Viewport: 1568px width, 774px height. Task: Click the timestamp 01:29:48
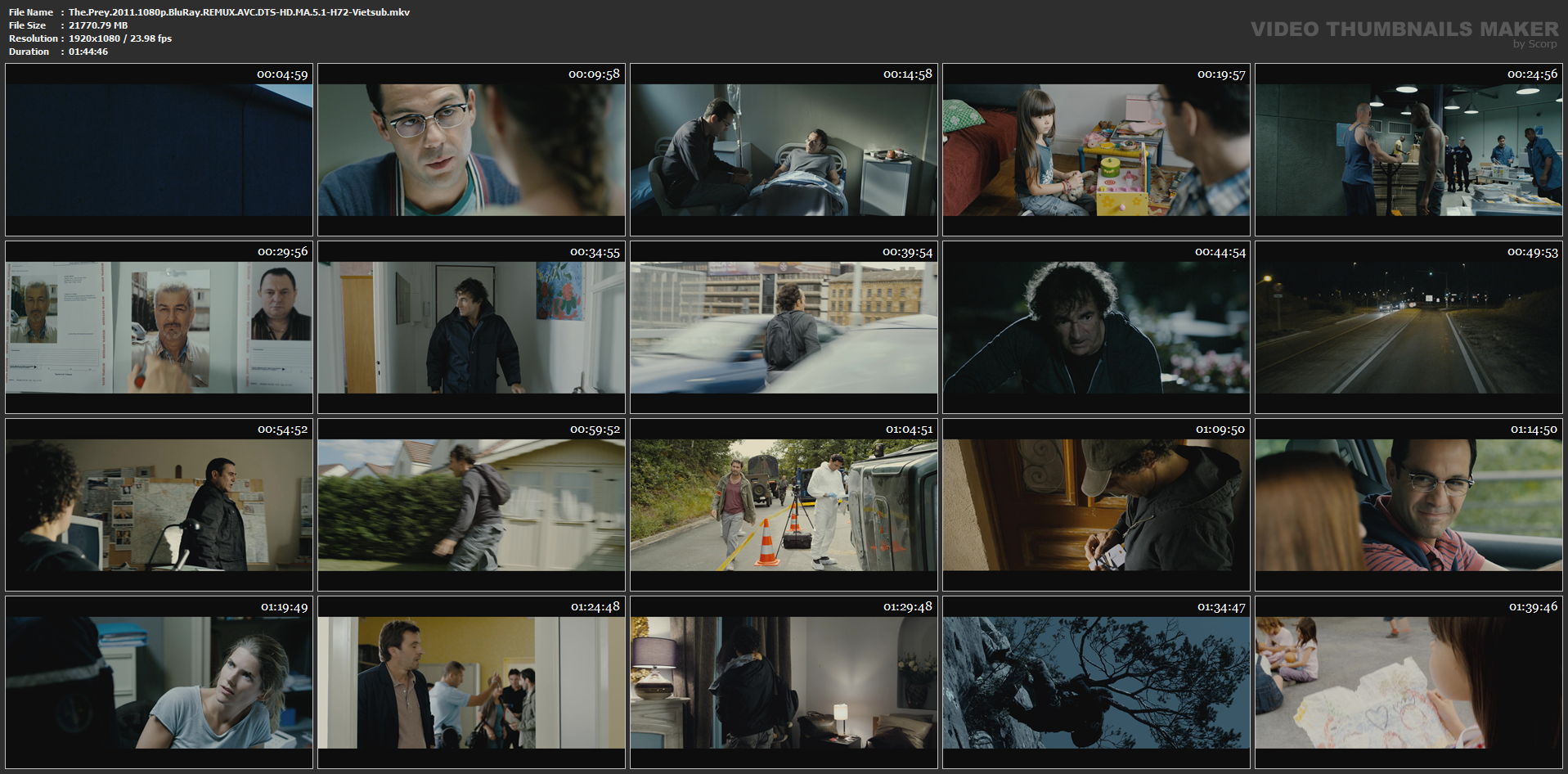tap(908, 607)
